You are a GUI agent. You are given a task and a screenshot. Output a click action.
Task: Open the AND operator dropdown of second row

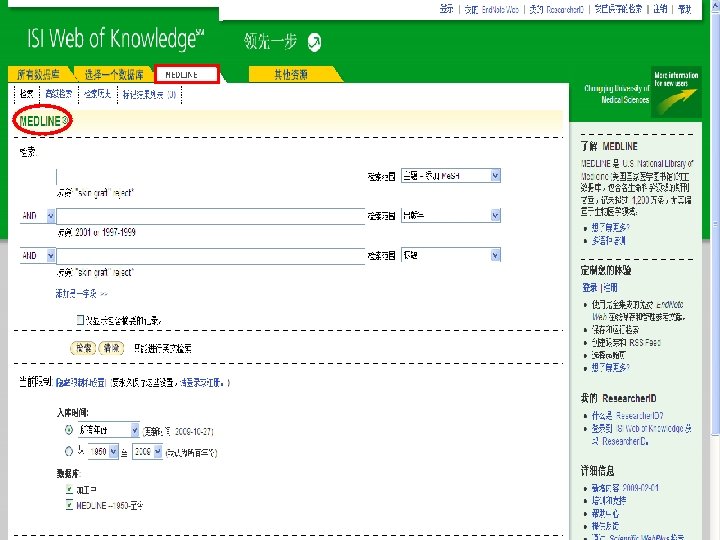tap(37, 215)
